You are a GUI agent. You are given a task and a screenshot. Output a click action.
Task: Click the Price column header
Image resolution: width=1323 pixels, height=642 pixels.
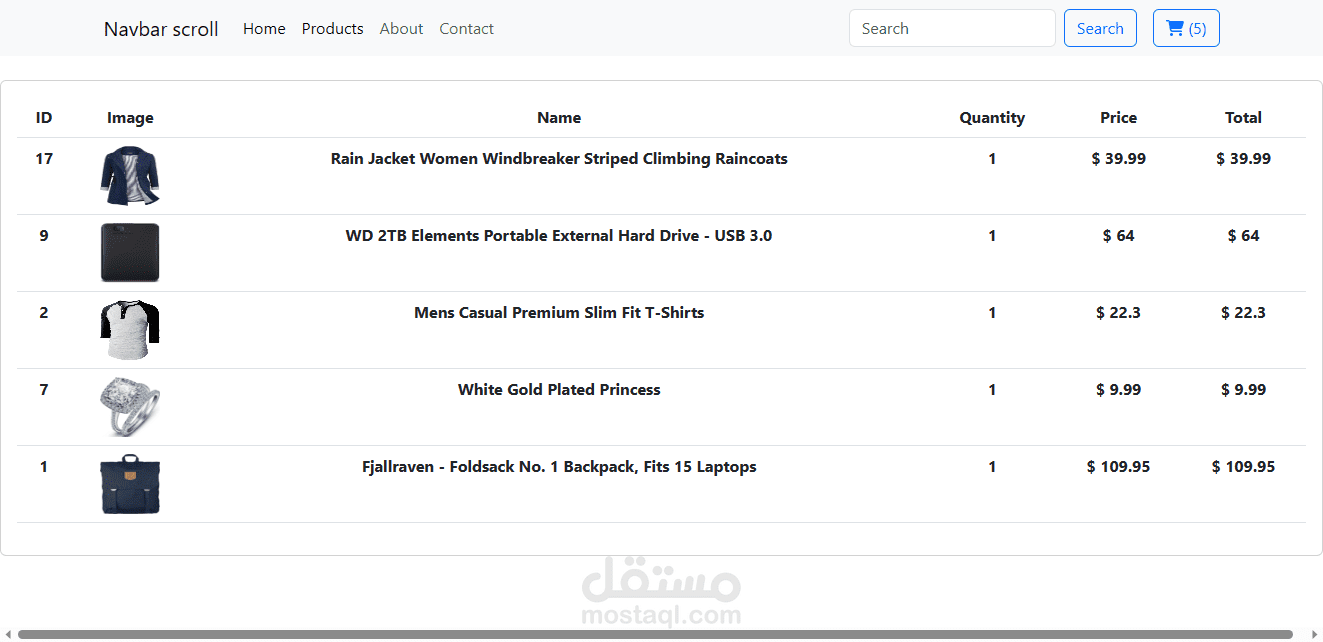tap(1118, 118)
